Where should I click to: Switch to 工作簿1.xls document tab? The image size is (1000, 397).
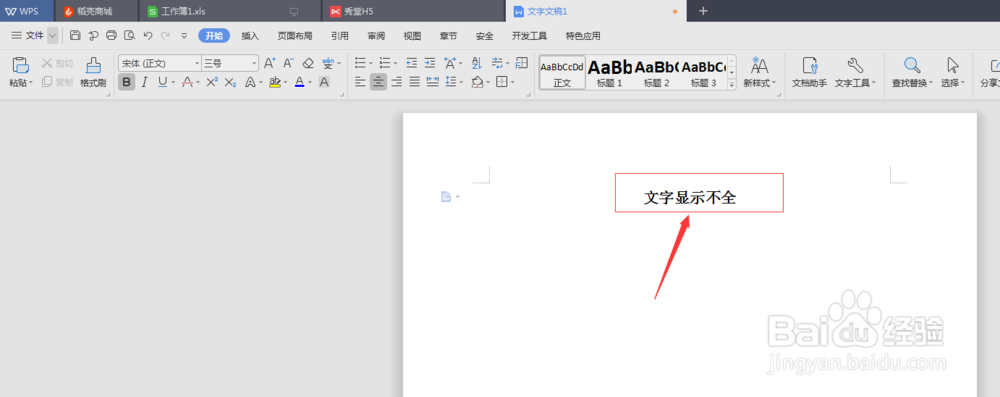click(x=230, y=11)
